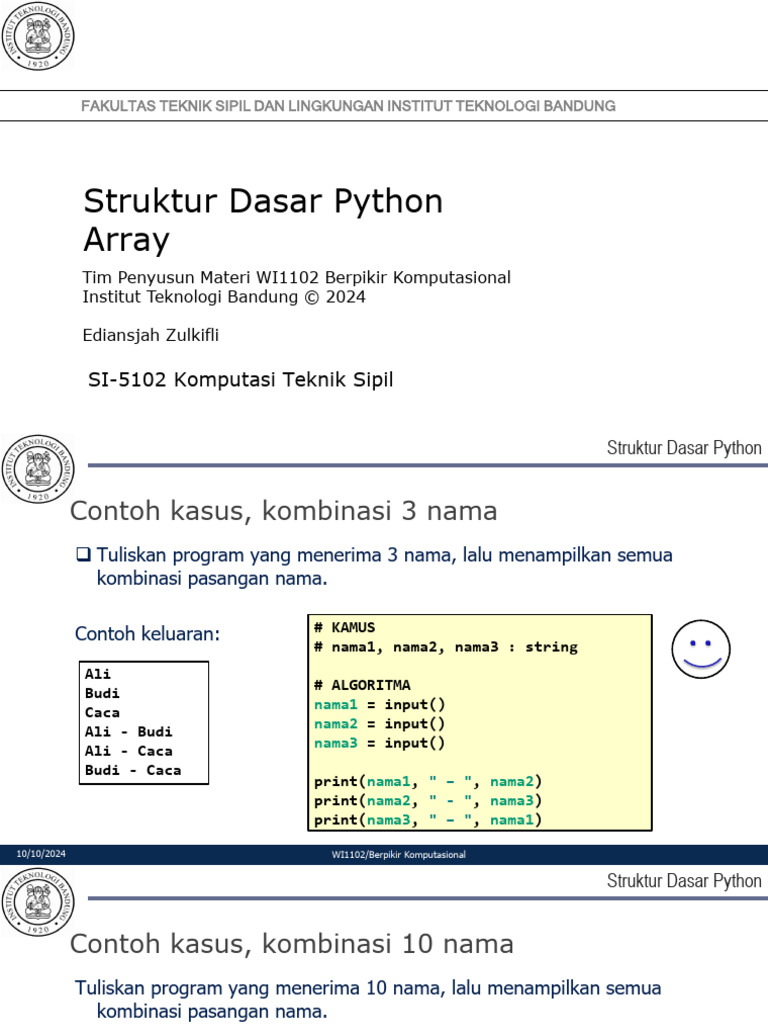Click the 'Contoh keluaran:' label
The height and width of the screenshot is (1024, 768).
(x=147, y=634)
